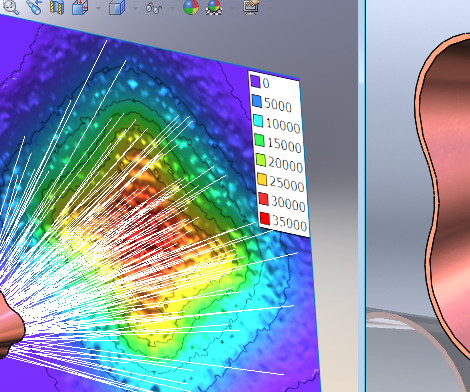Click the purple 0 legend swatch
Screen dimensions: 470x392
(255, 81)
